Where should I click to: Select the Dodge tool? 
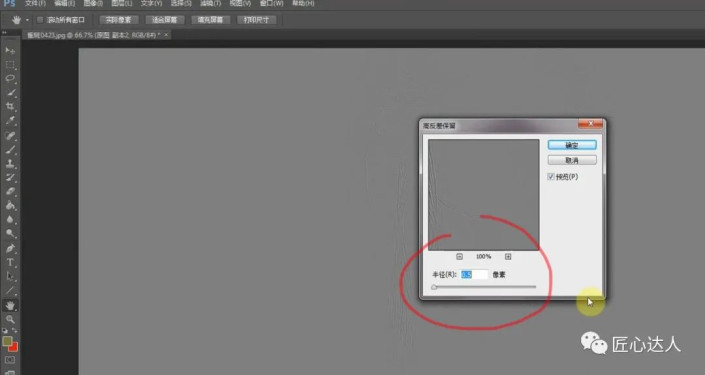[10, 233]
